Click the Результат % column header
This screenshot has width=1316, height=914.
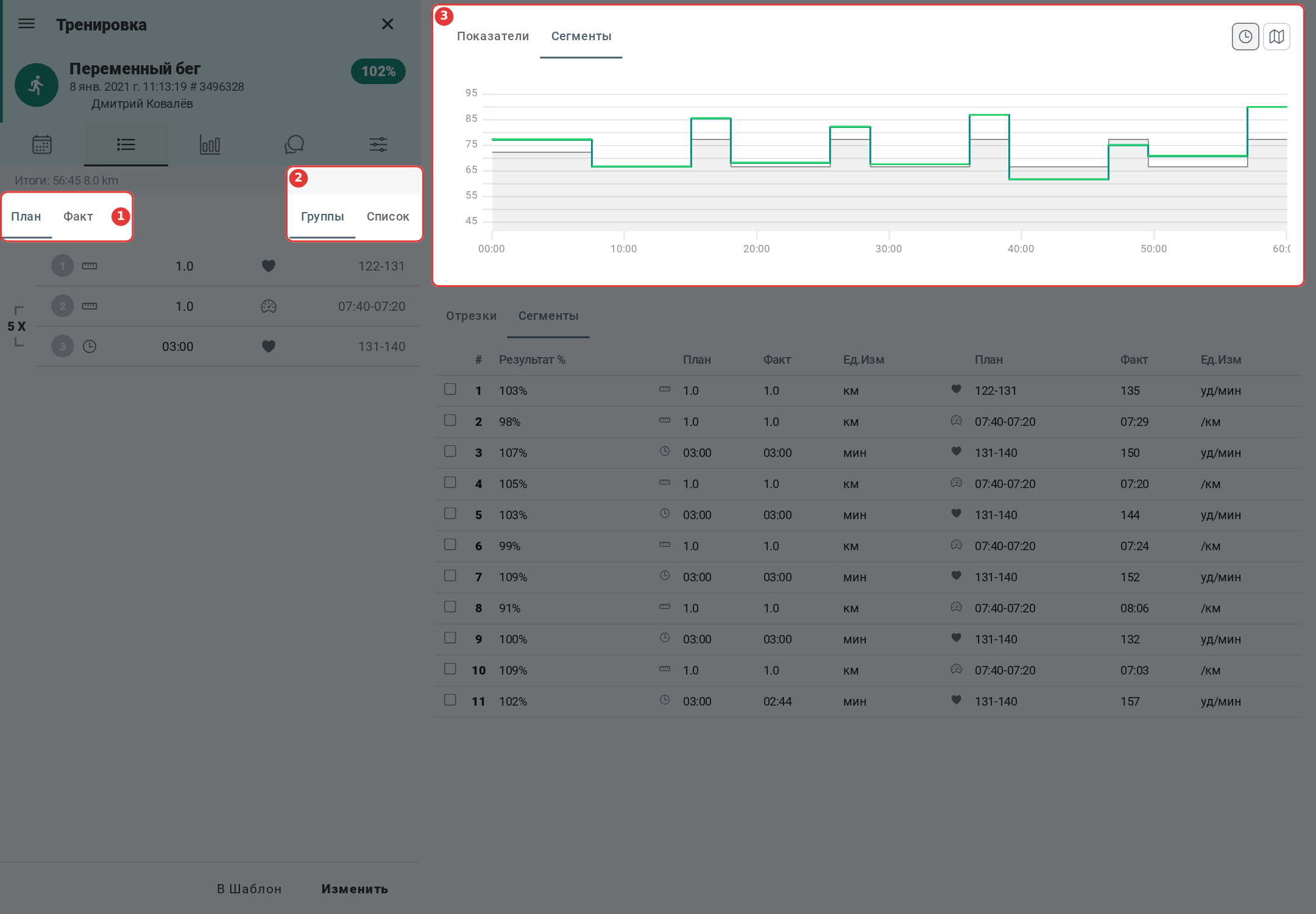pos(532,360)
